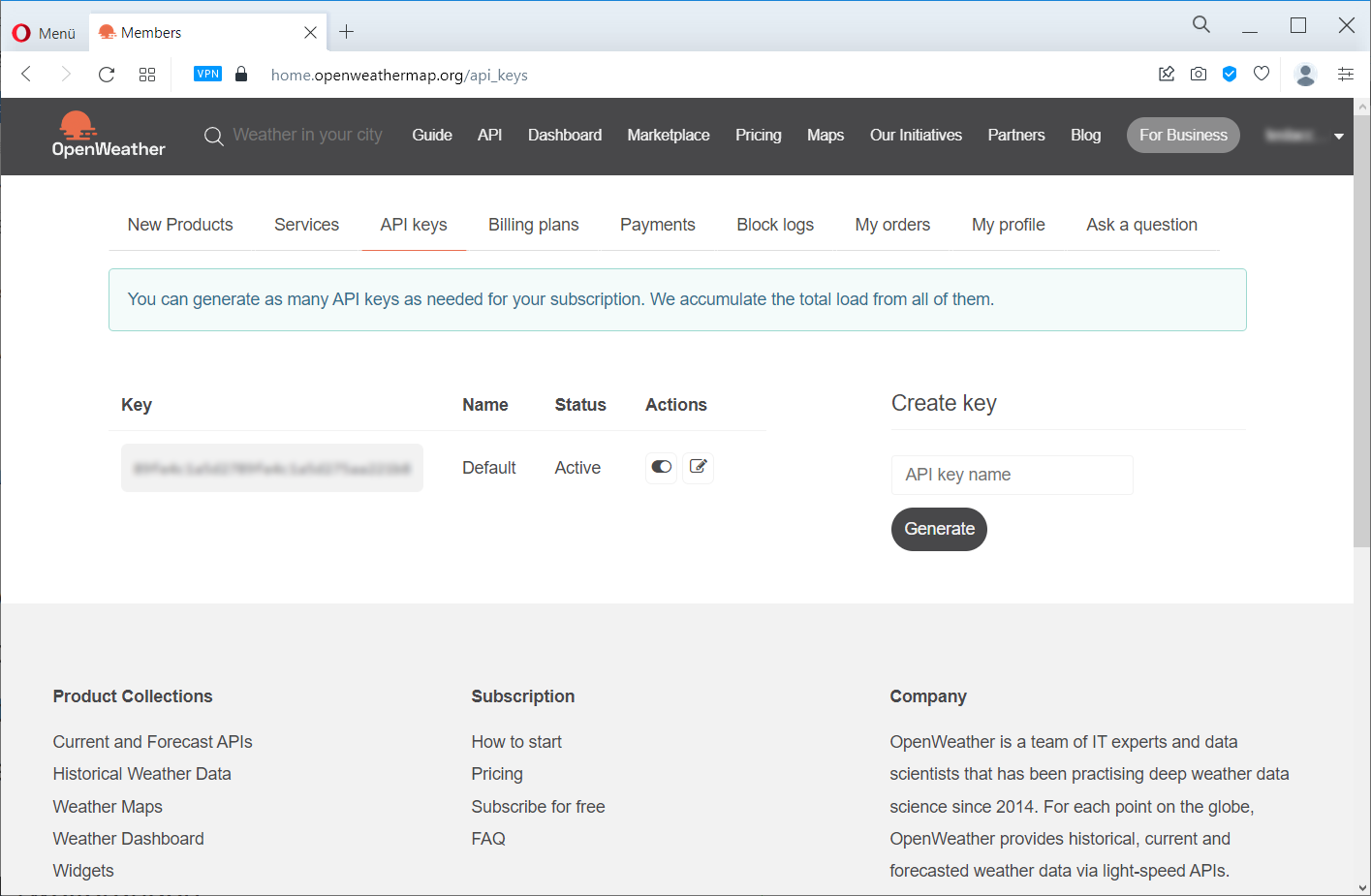
Task: Open the Easy Setup sliders icon
Action: tap(1346, 75)
